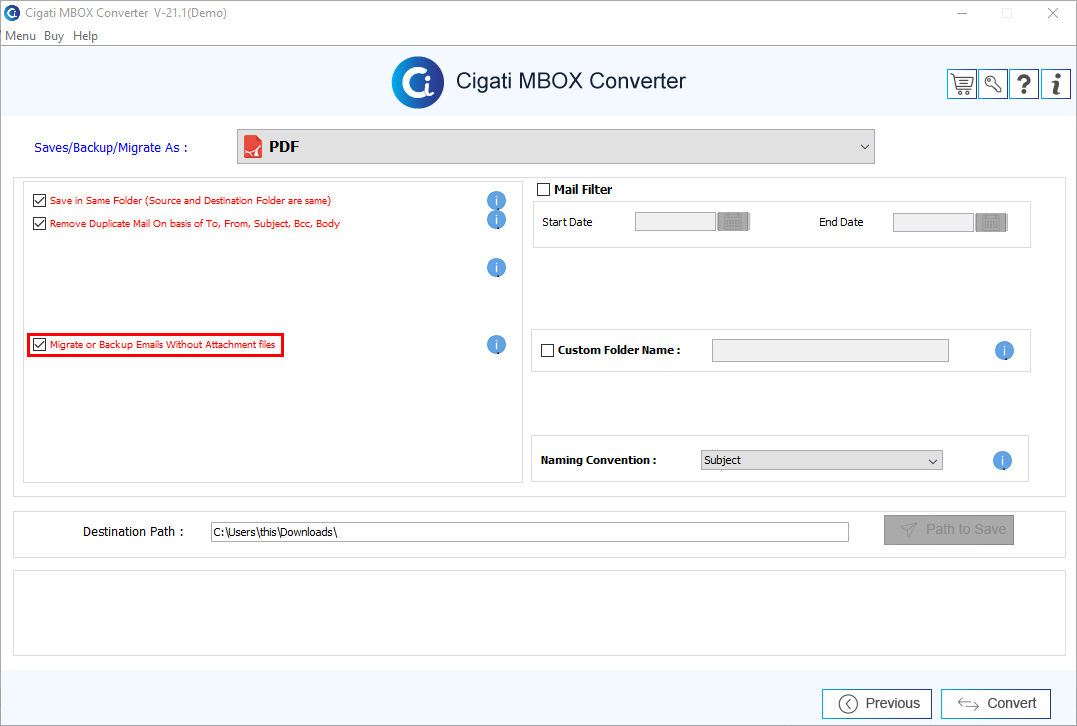1077x726 pixels.
Task: Open the Buy menu
Action: (54, 36)
